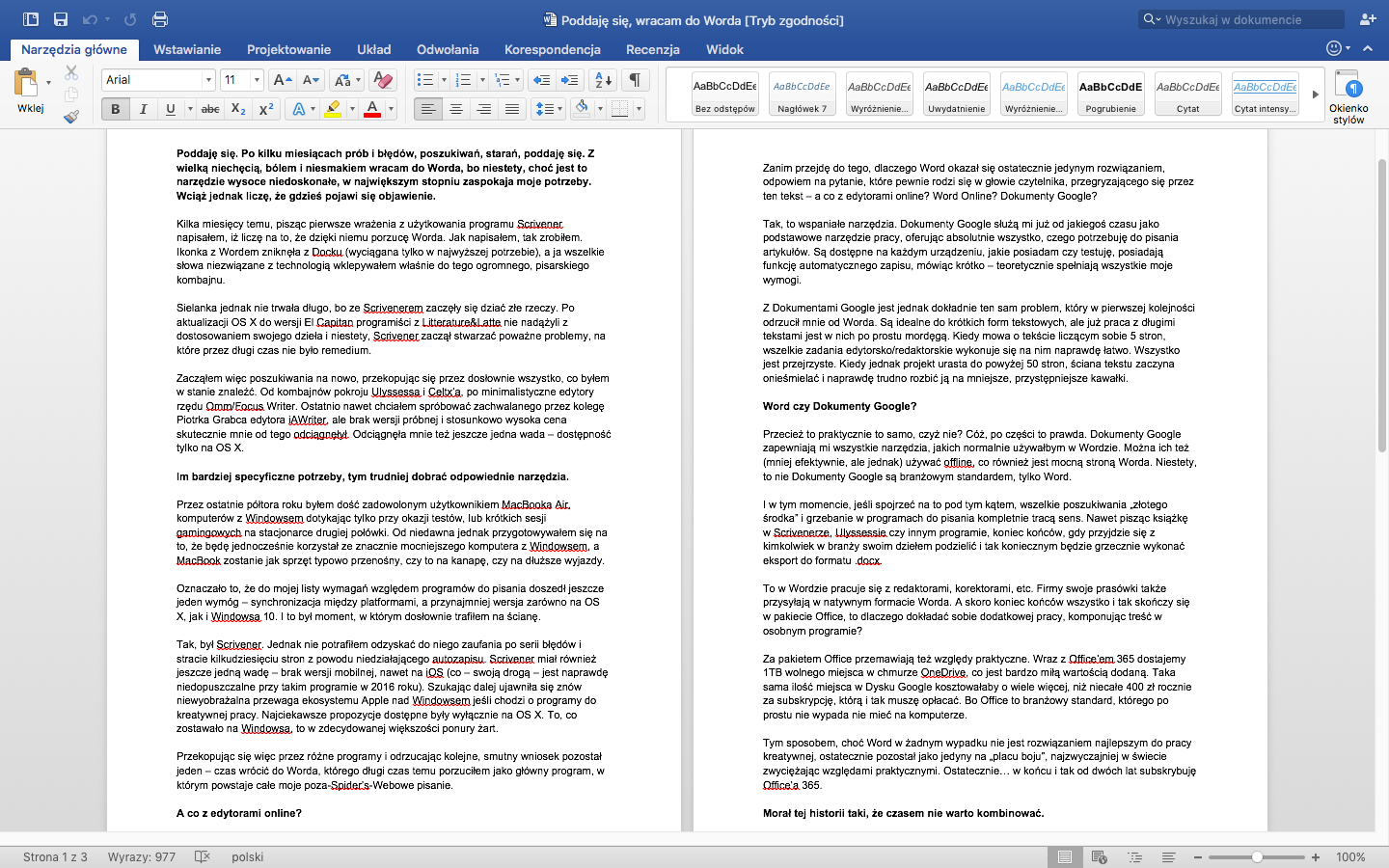This screenshot has width=1389, height=868.
Task: Open the Wstawianie tab
Action: [x=187, y=49]
